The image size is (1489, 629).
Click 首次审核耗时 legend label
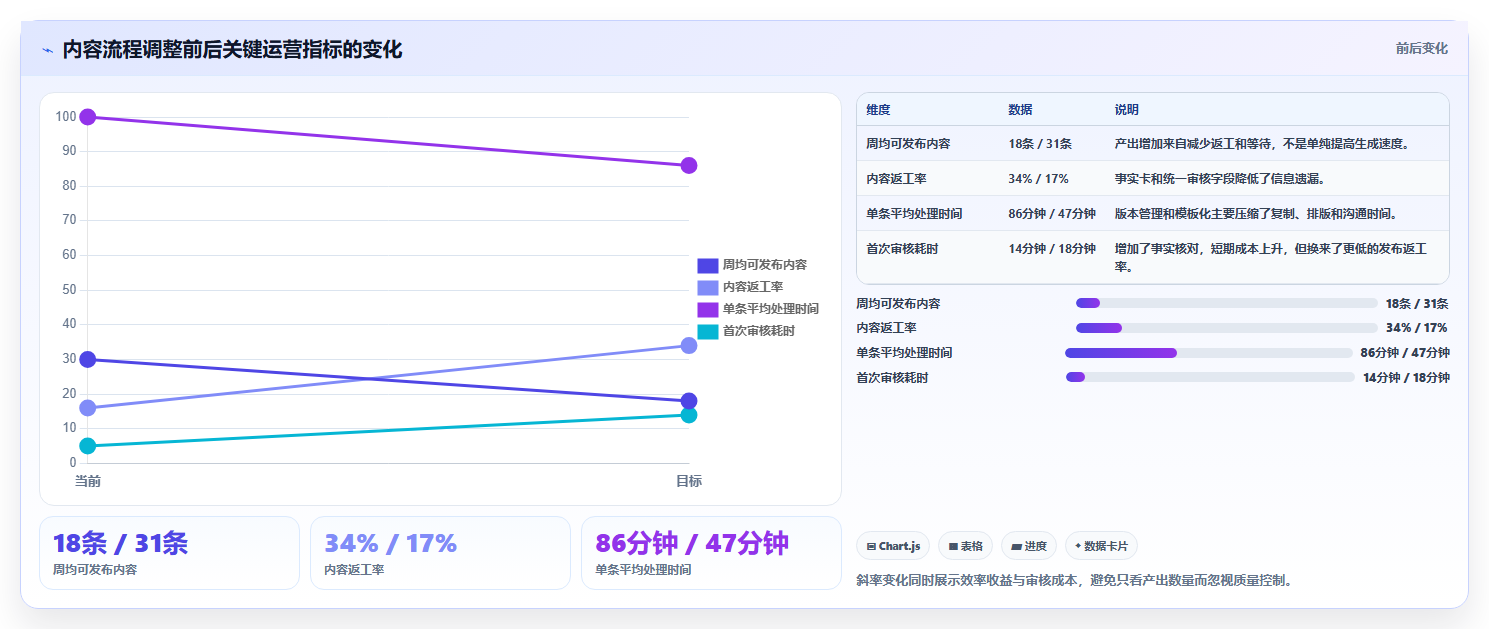click(759, 331)
